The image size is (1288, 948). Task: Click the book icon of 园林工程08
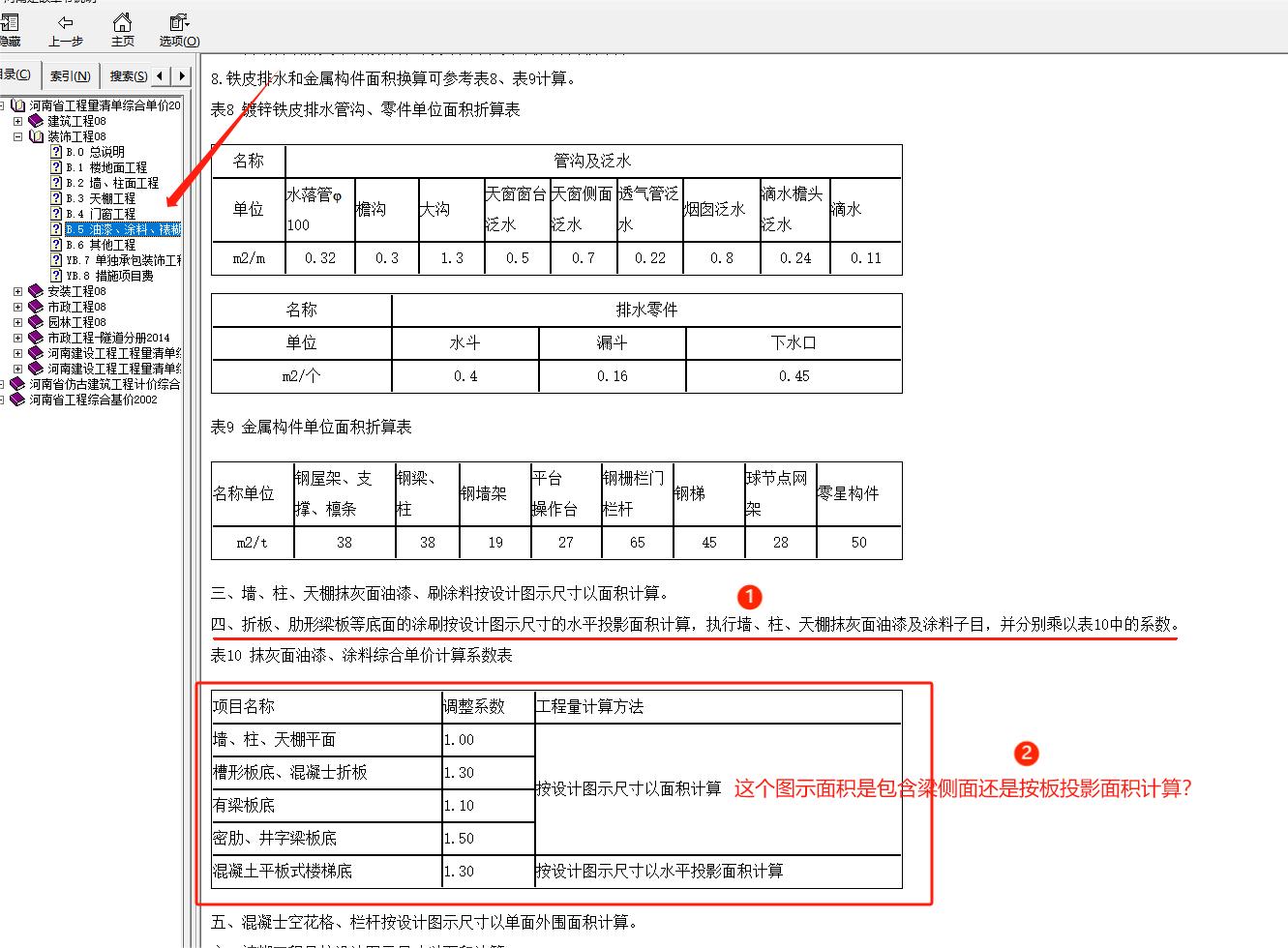[x=36, y=322]
